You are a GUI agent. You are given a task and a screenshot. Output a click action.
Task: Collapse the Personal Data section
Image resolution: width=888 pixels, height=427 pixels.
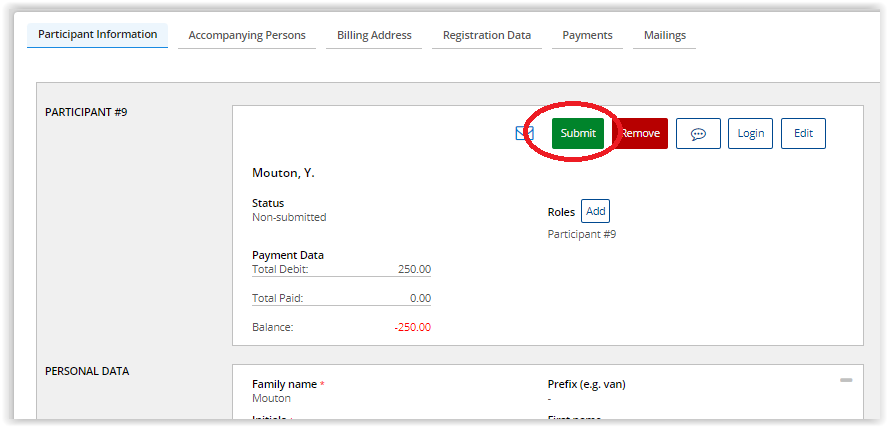pos(846,380)
